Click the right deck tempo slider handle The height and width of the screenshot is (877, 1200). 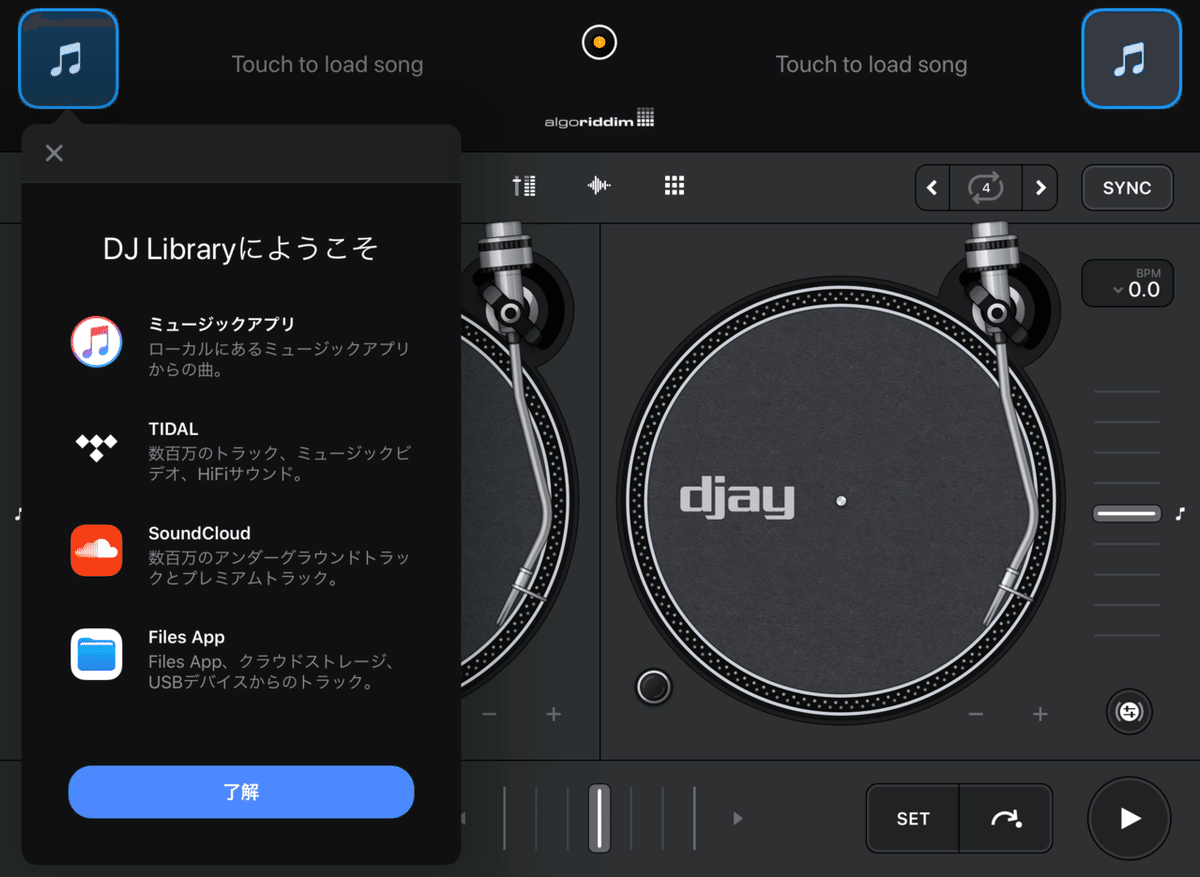[1127, 513]
